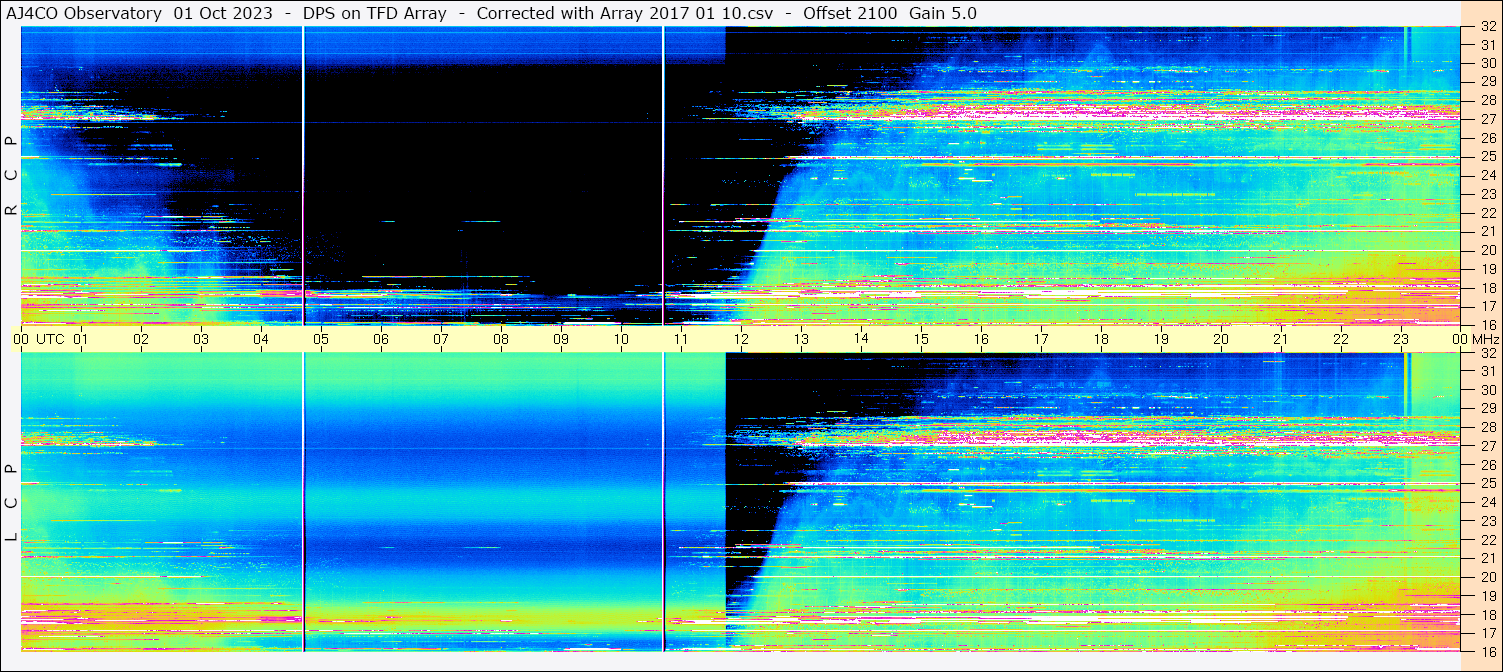The height and width of the screenshot is (672, 1503).
Task: Click the 15 hour tick on the time axis
Action: (921, 339)
